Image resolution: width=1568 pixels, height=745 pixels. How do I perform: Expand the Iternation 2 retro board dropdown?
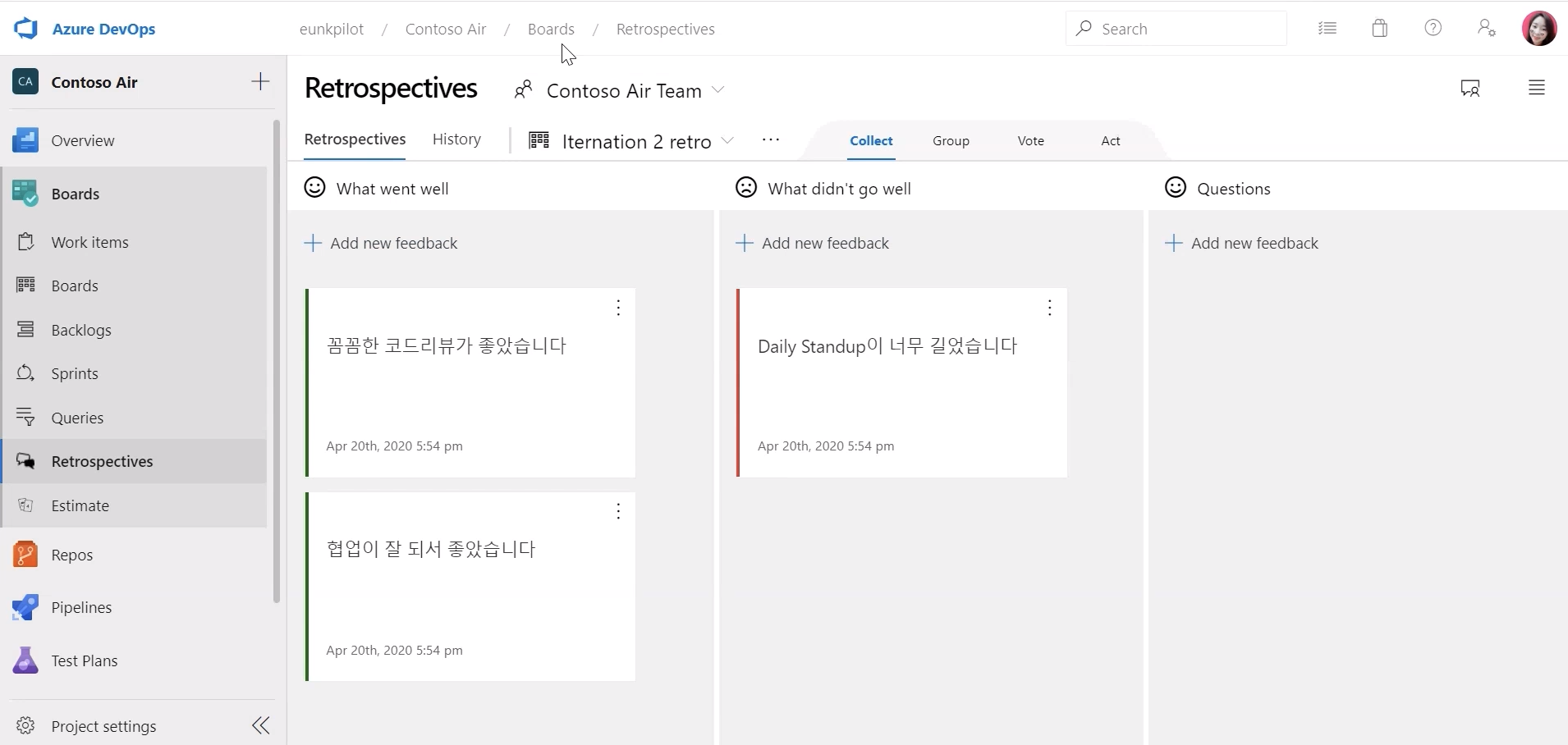click(727, 141)
